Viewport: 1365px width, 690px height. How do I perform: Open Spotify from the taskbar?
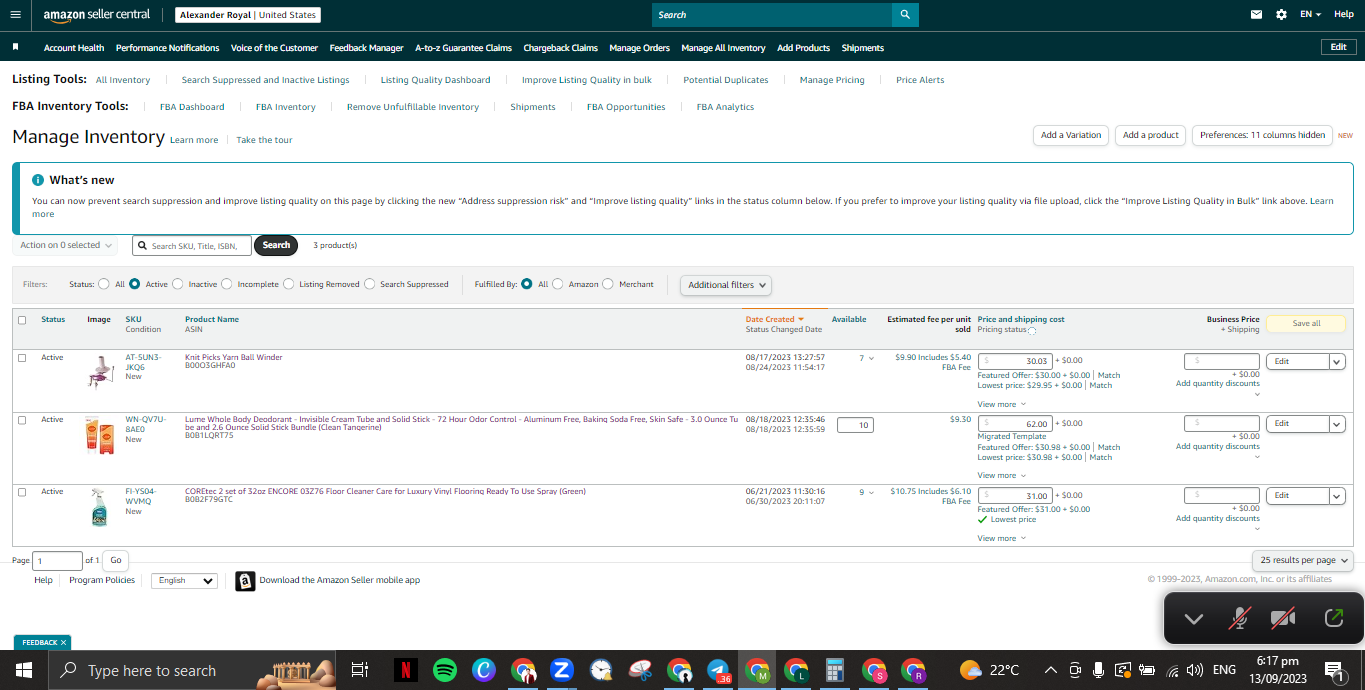click(445, 670)
